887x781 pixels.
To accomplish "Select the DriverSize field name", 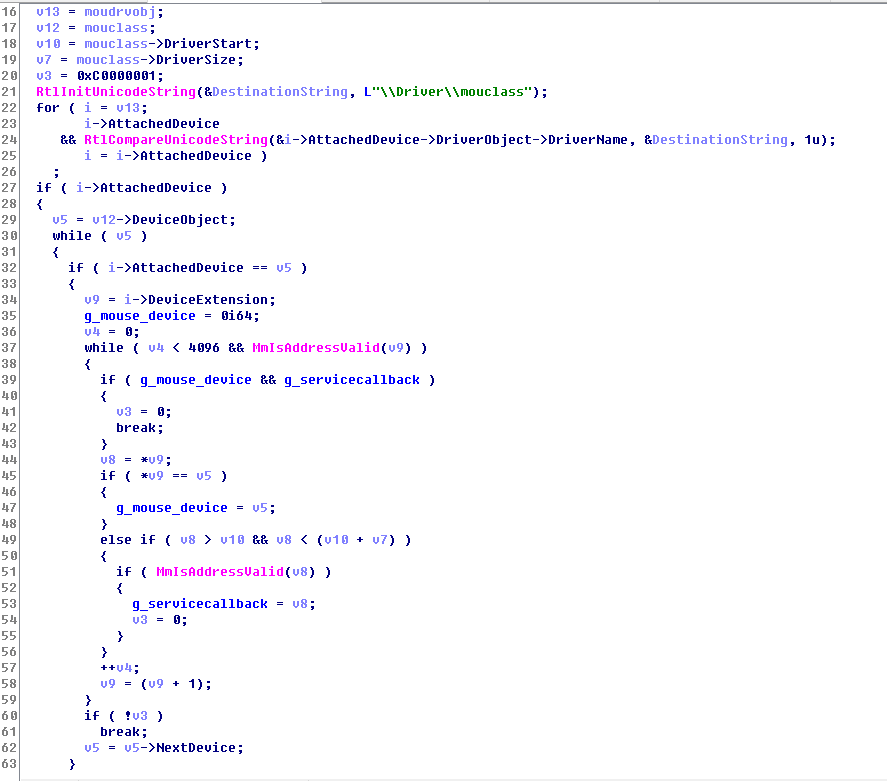I will point(196,60).
